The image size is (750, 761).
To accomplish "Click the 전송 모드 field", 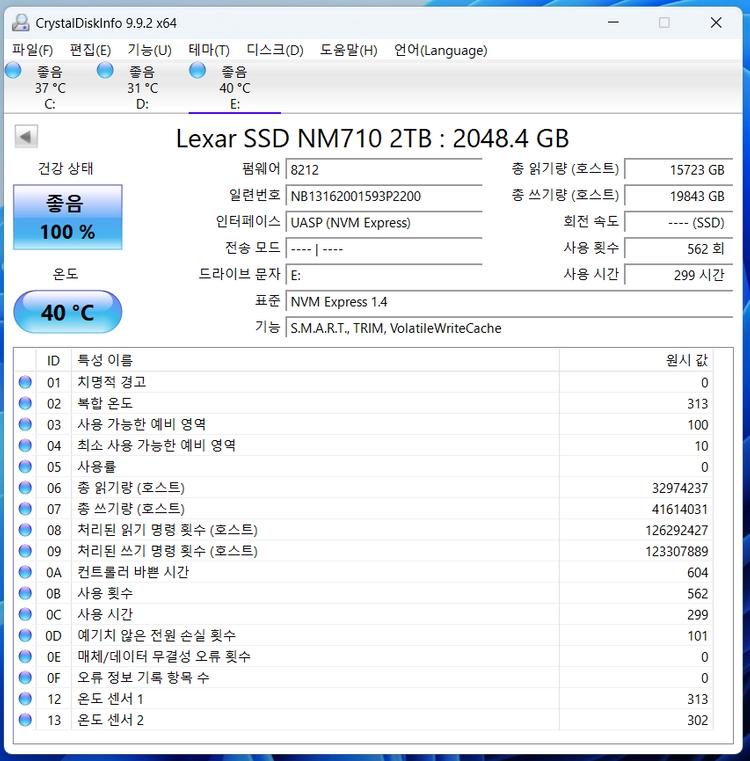I will click(x=384, y=249).
